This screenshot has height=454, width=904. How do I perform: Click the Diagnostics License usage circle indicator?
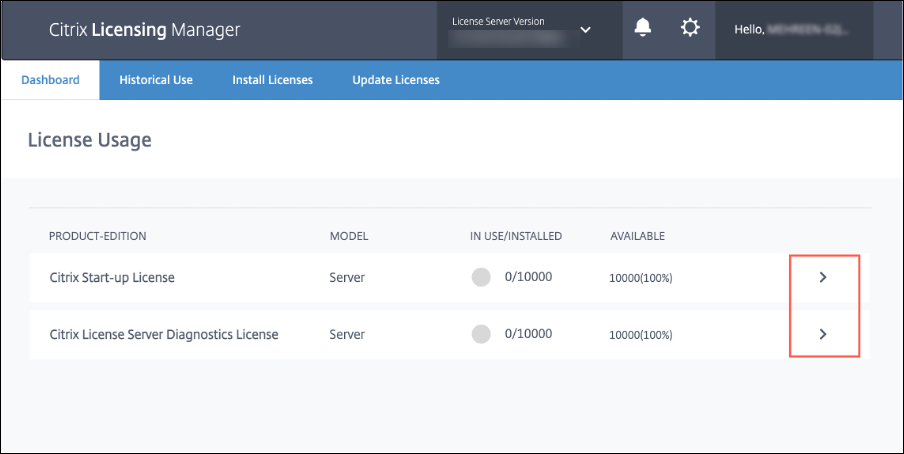481,334
